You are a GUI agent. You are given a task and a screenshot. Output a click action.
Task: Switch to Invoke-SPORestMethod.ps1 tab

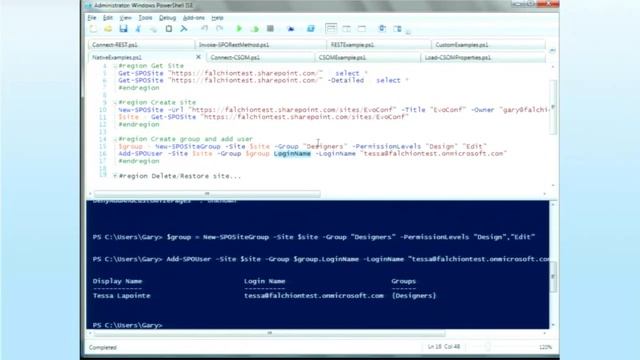point(260,45)
